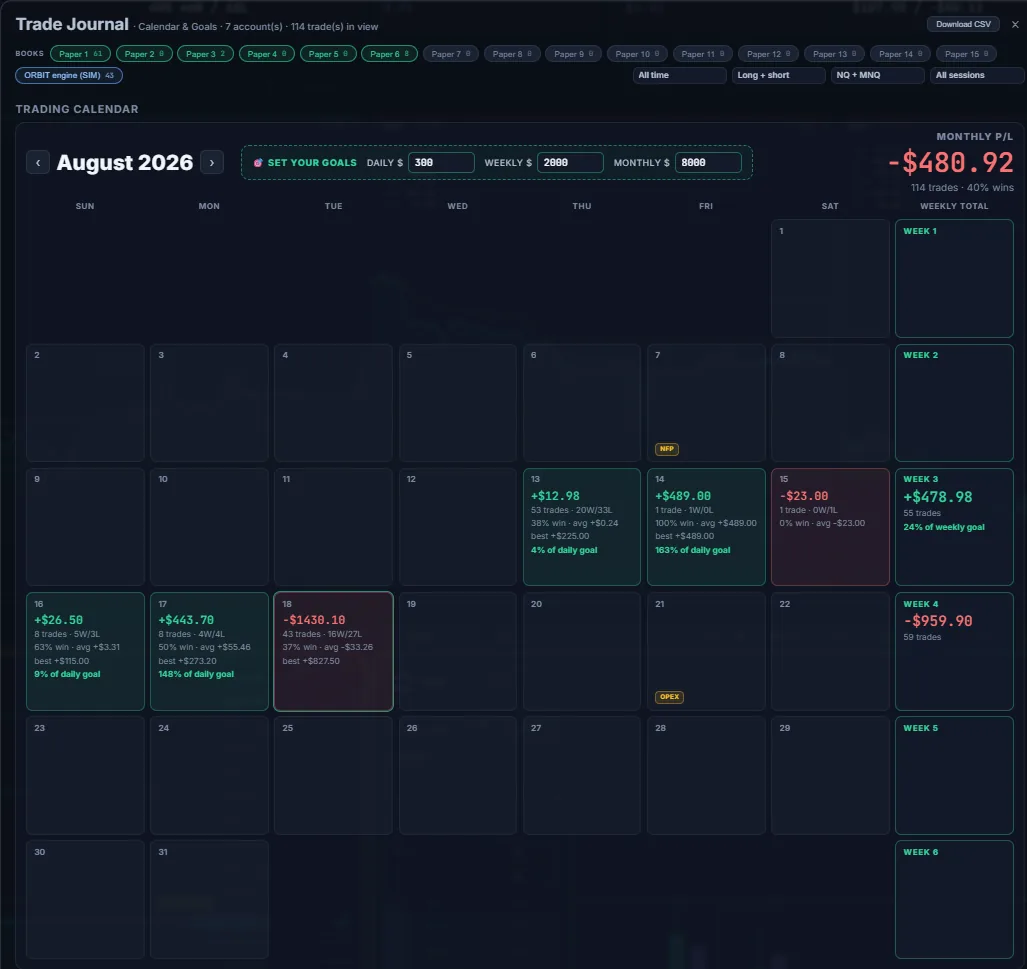Open August 13 day card +$12.98

click(x=582, y=527)
